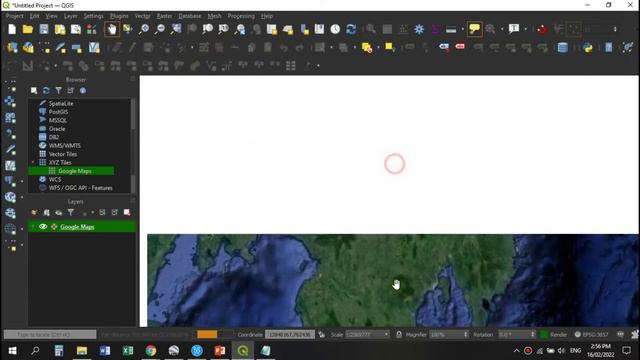The image size is (640, 360).
Task: Open dropdown arrow beside Select Features tool
Action: click(378, 47)
